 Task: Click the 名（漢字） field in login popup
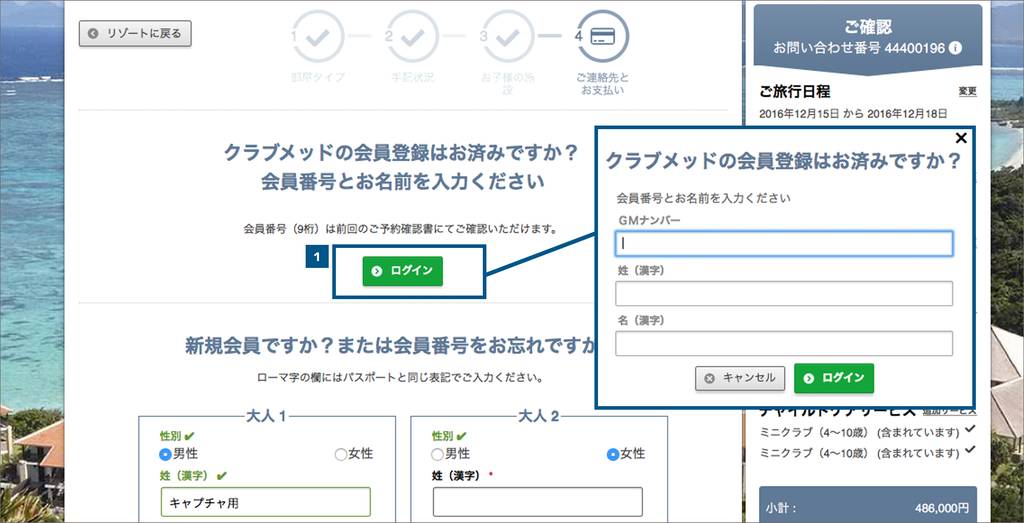[784, 343]
